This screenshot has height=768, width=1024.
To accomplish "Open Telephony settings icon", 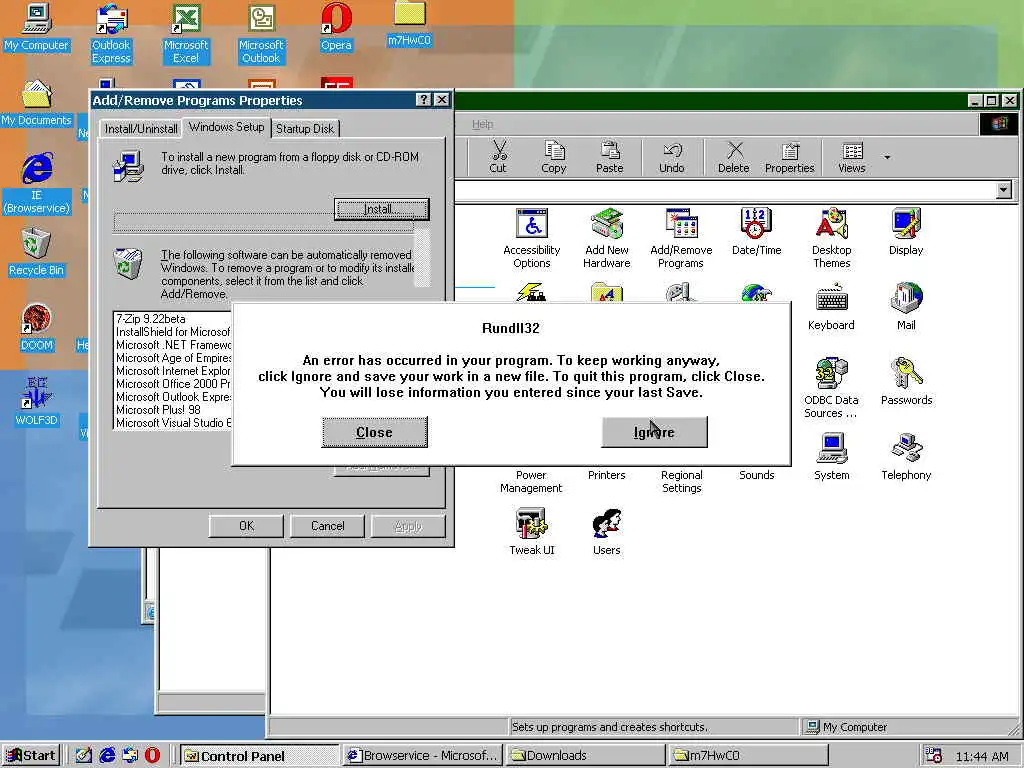I will coord(906,456).
